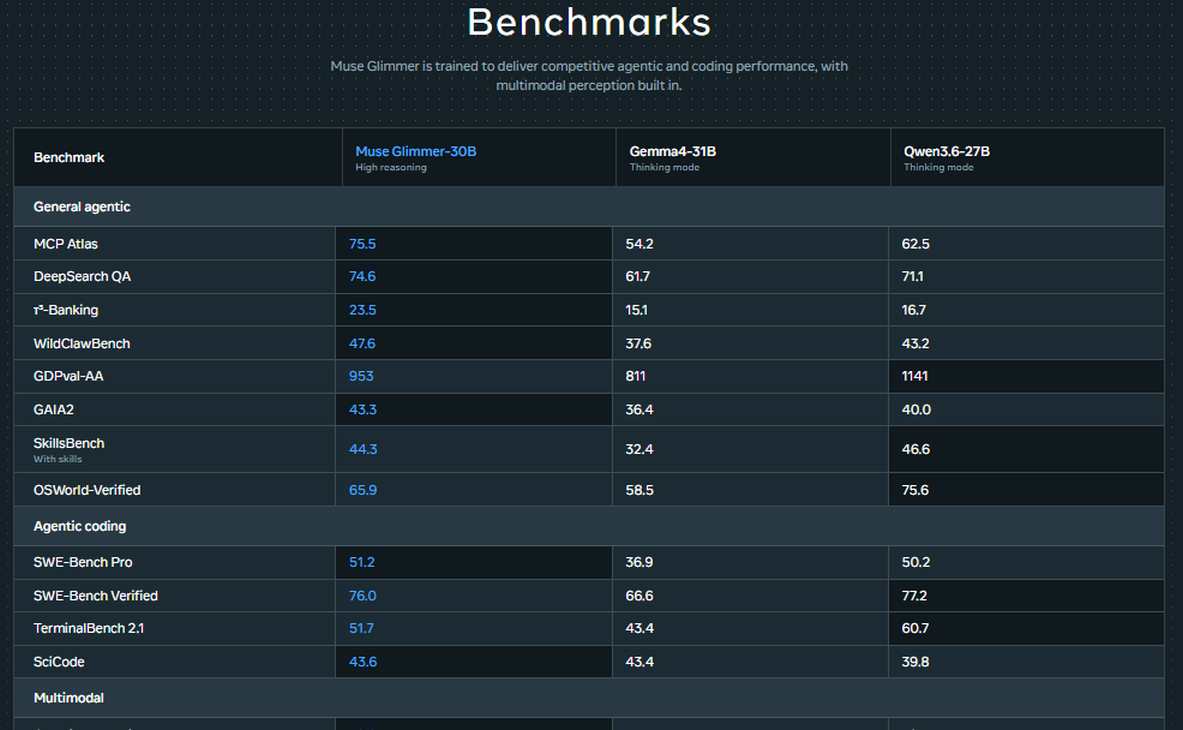Click the 54.2 Gemma MCP Atlas score
1183x730 pixels.
tap(639, 244)
